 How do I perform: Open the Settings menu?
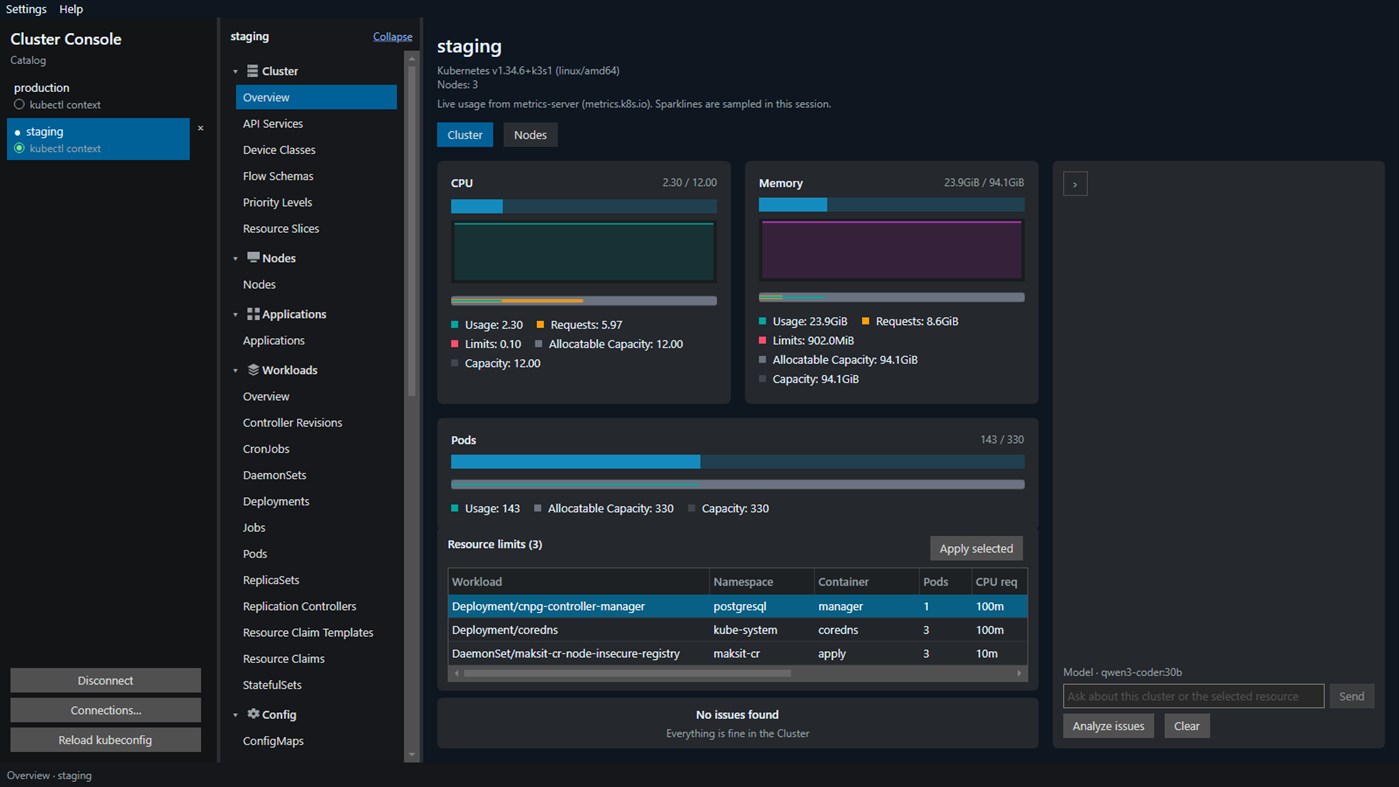26,9
